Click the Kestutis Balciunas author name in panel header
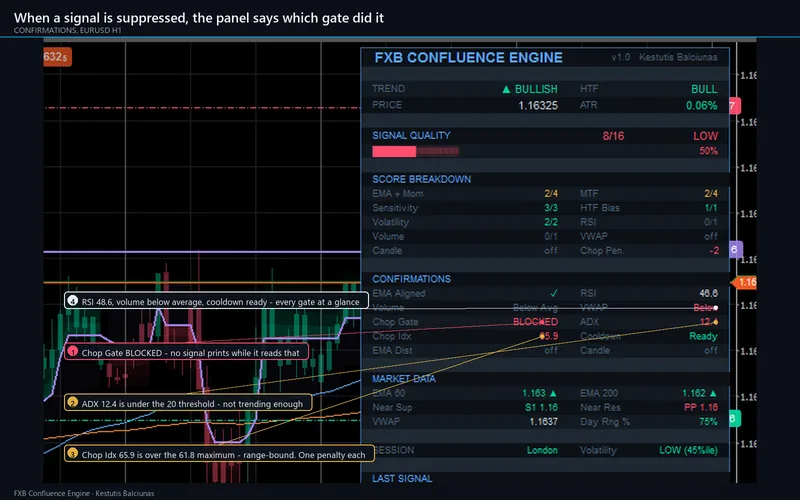 pos(678,57)
